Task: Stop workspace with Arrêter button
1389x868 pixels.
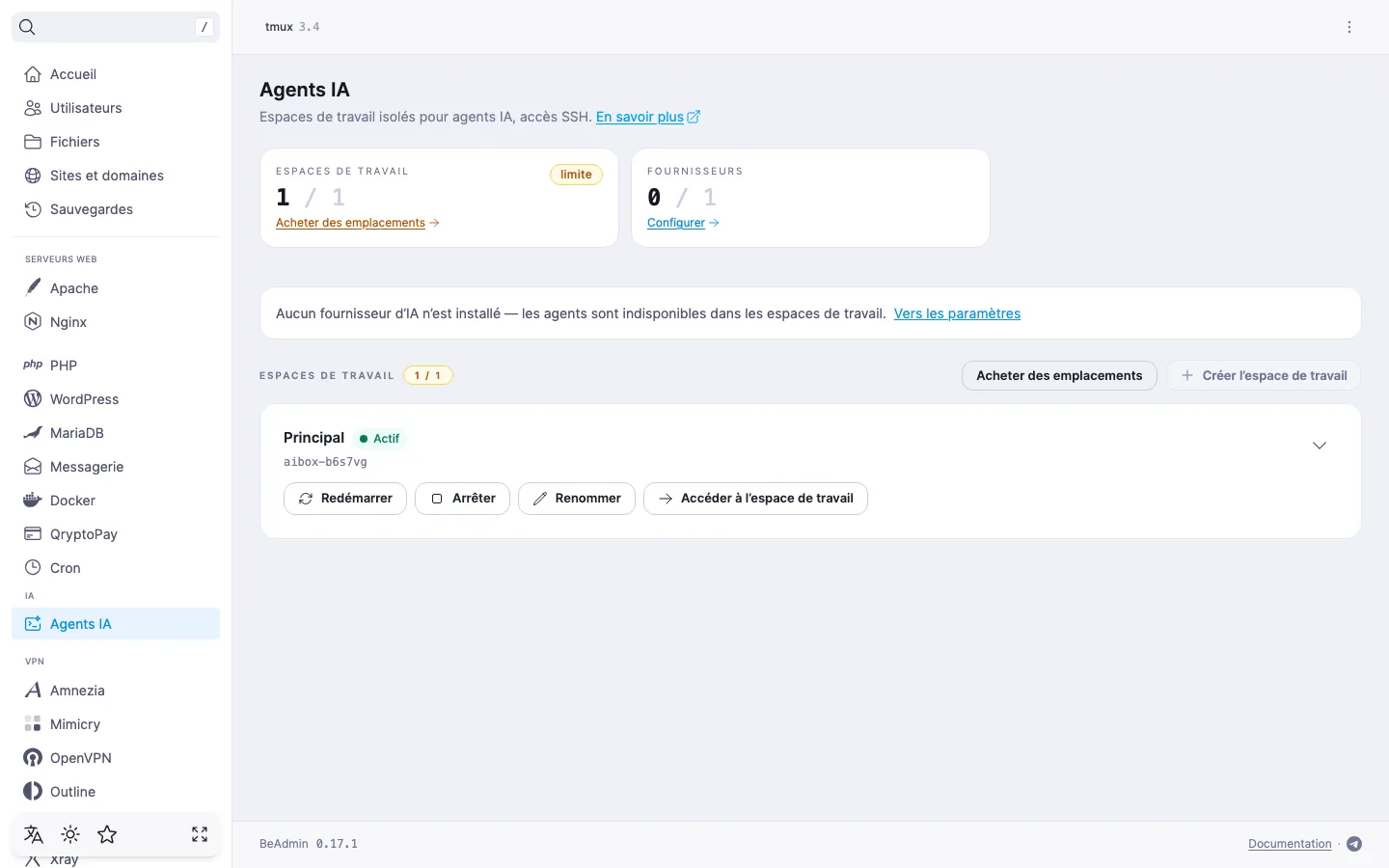Action: click(x=462, y=499)
